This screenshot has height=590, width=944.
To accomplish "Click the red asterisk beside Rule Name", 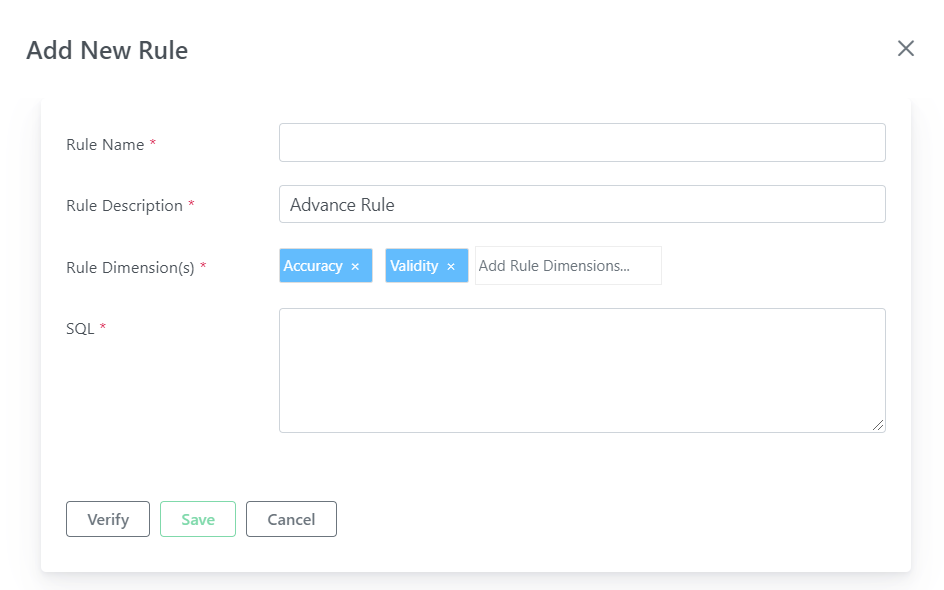I will pos(153,142).
